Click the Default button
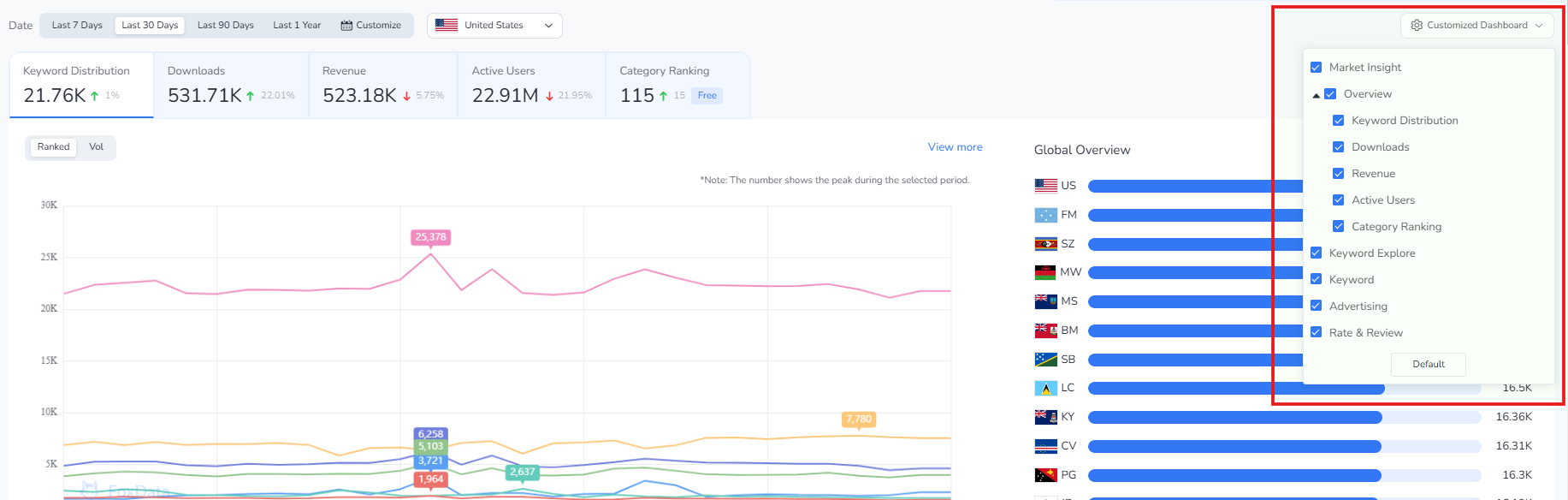 coord(1428,365)
